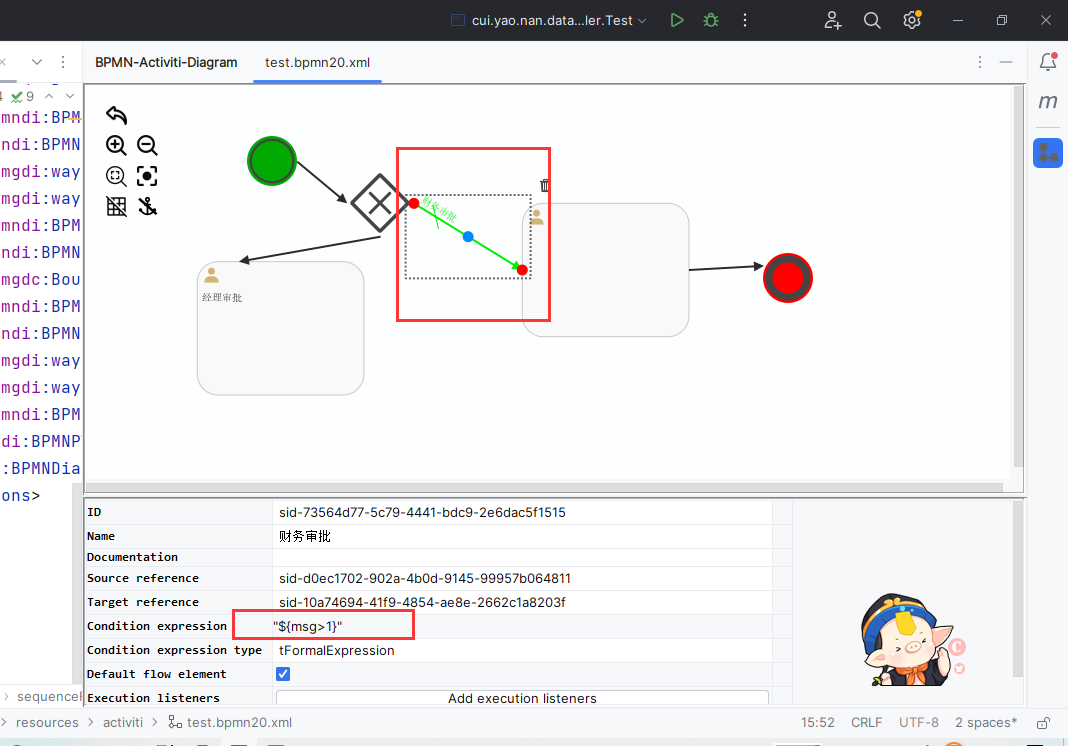The height and width of the screenshot is (746, 1068).
Task: Zoom out on the BPMN diagram
Action: pos(147,145)
